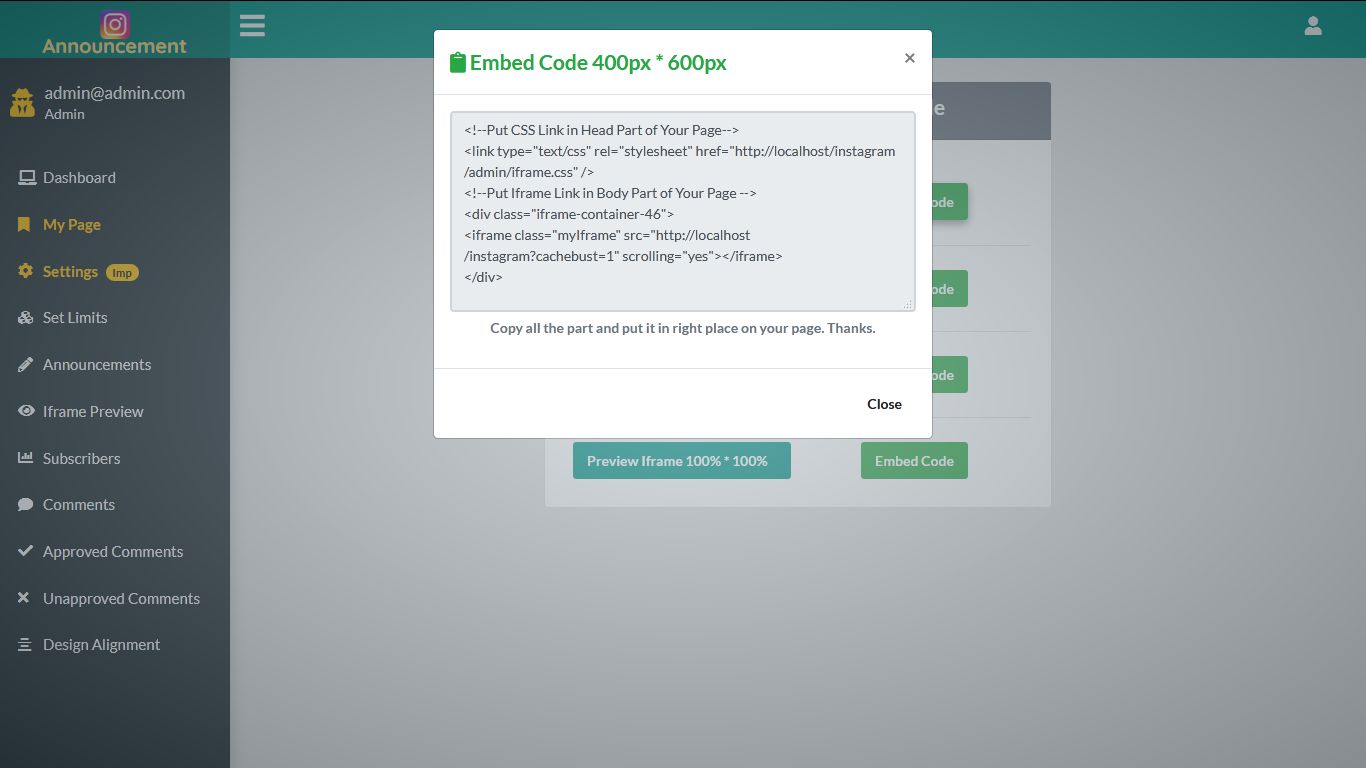Viewport: 1366px width, 768px height.
Task: Click the clipboard icon in modal title
Action: (458, 61)
